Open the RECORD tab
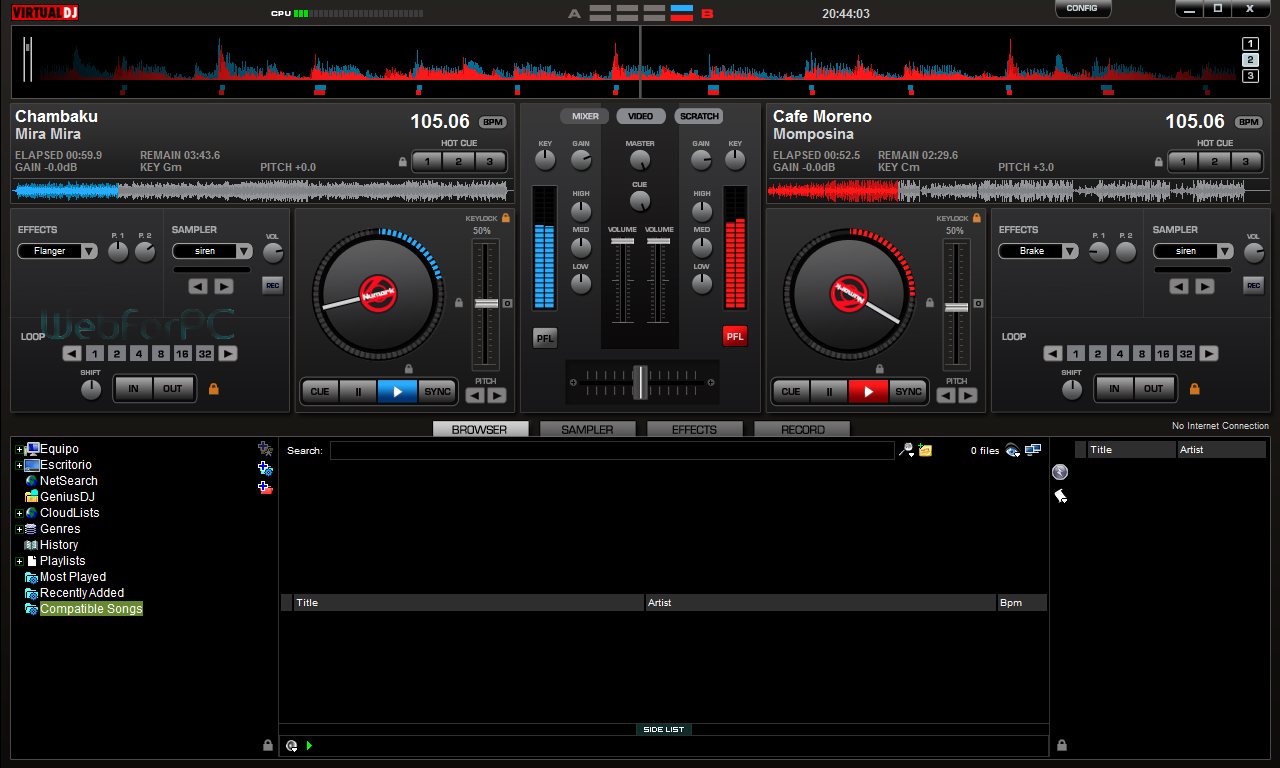This screenshot has width=1280, height=768. pos(802,430)
